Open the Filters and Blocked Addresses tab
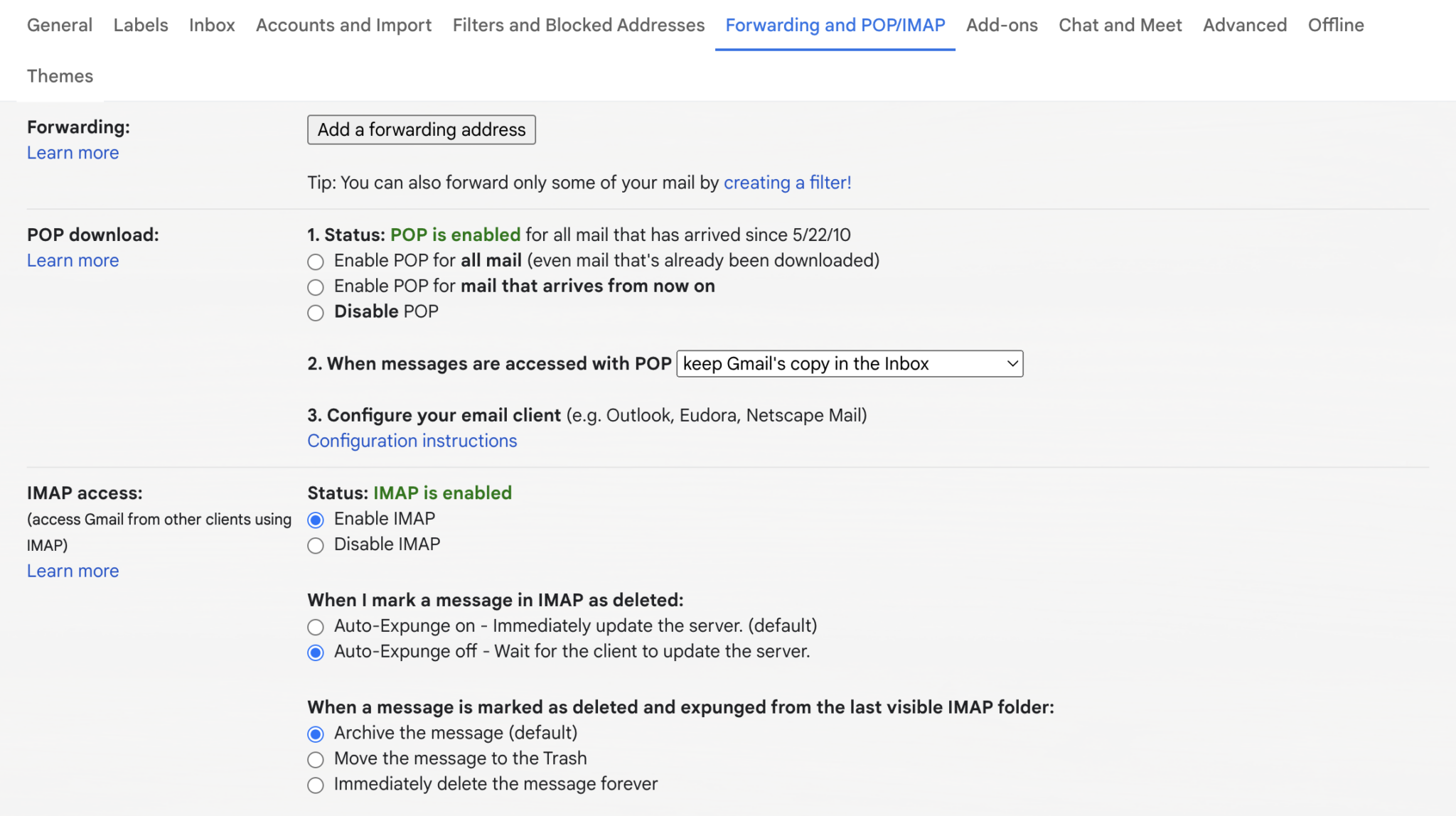Screen dimensions: 1456x816 point(577,25)
